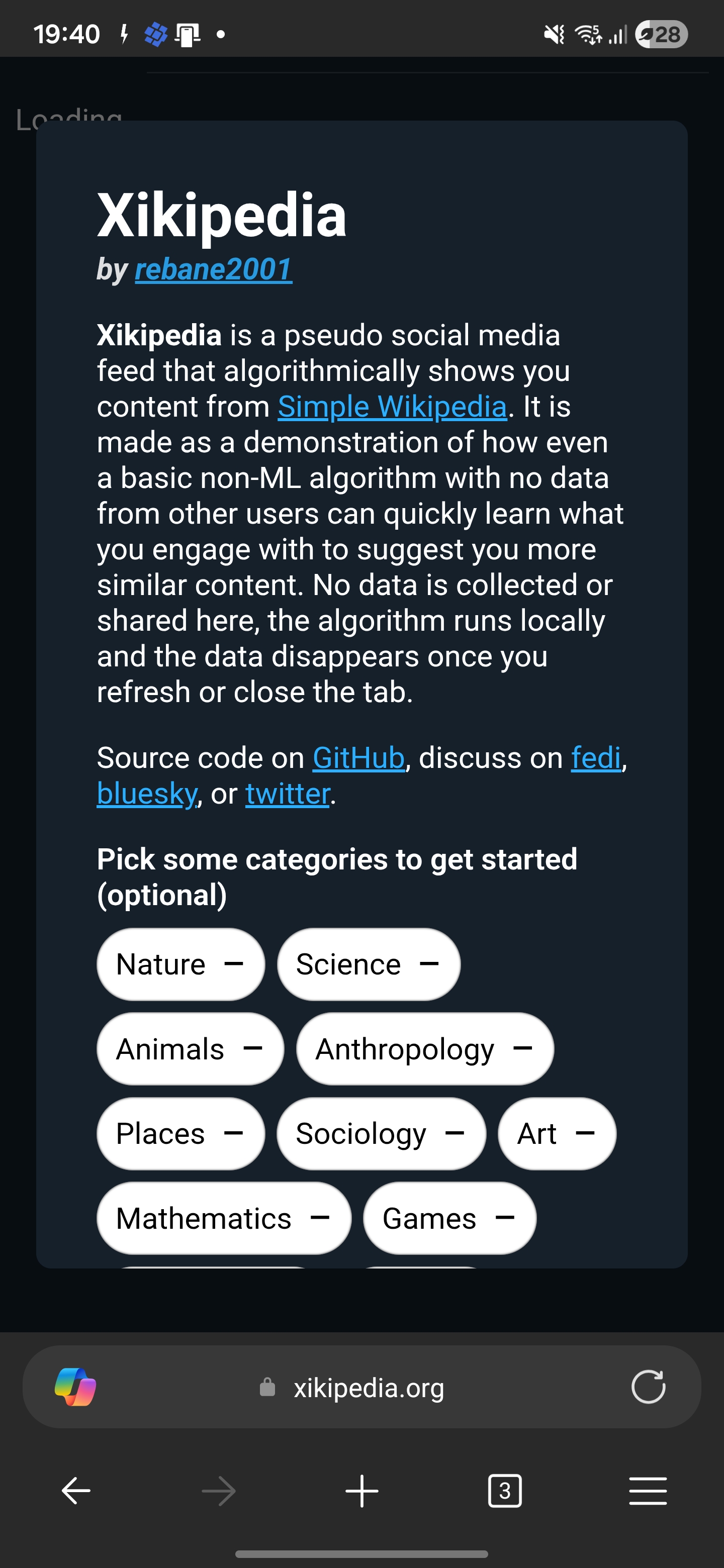Open the tab switcher showing 3 tabs
The image size is (724, 1568).
point(505,1491)
